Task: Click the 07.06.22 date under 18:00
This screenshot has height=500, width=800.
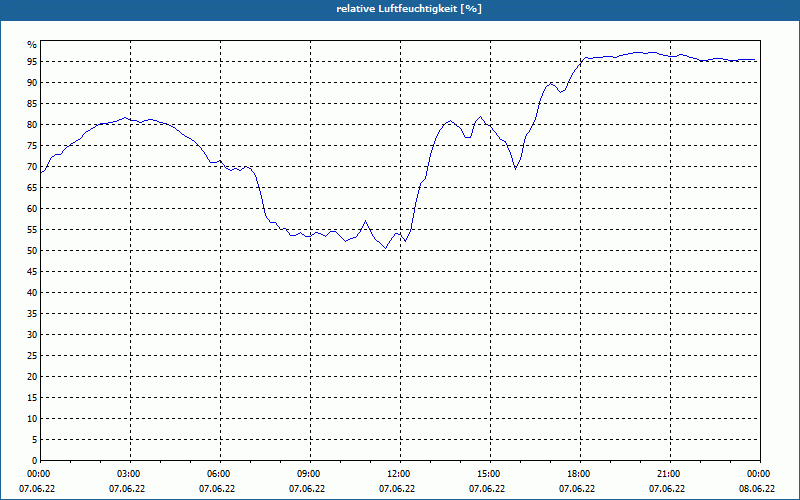Action: pyautogui.click(x=577, y=489)
